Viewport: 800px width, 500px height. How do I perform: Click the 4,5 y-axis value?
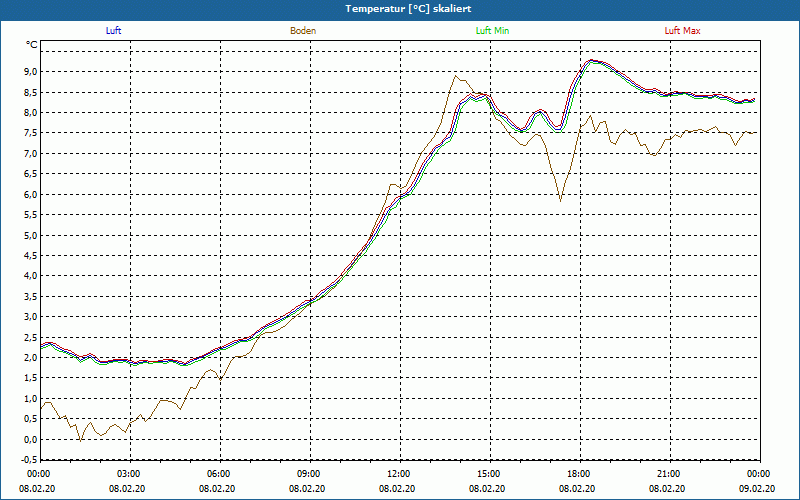(x=31, y=256)
